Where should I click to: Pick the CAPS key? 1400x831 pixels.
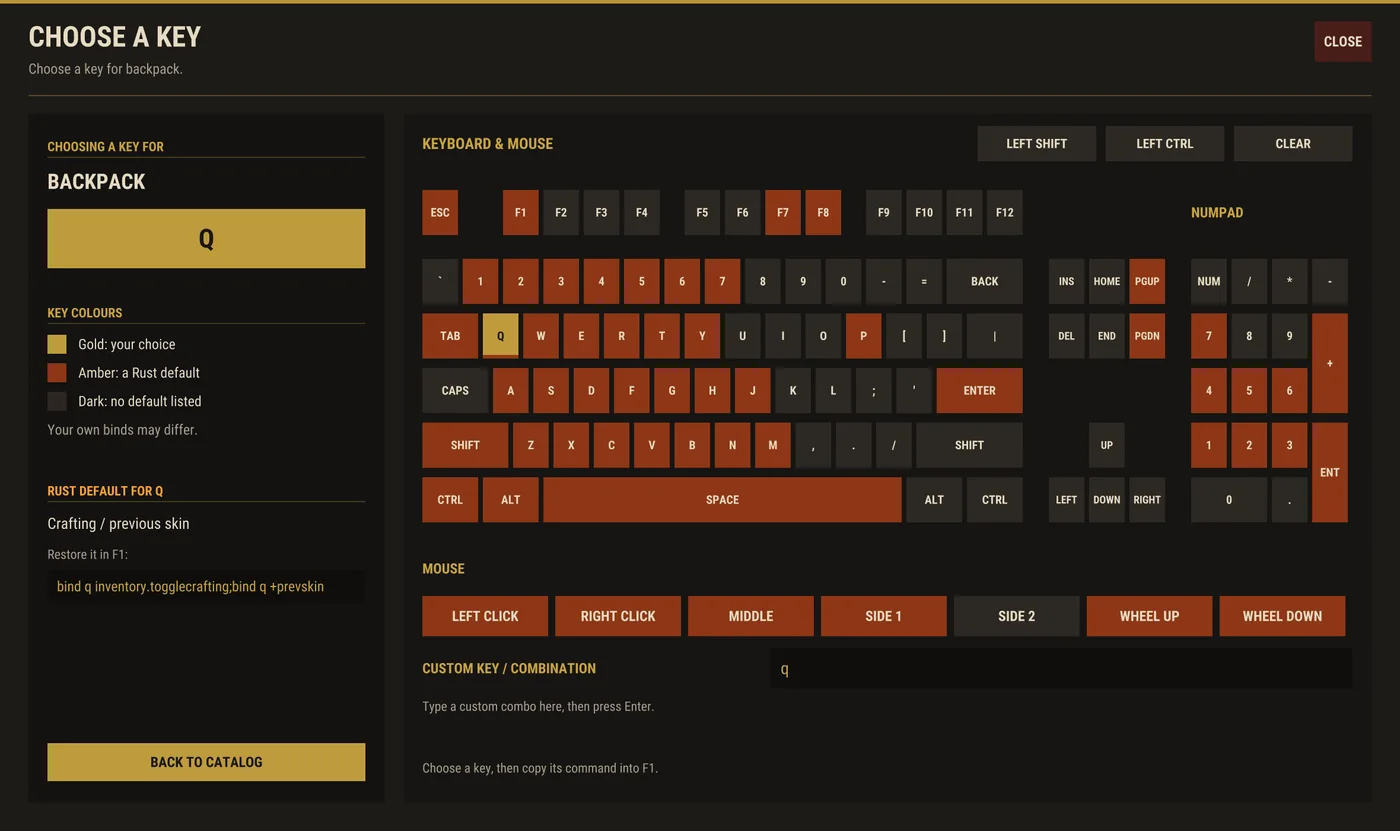click(455, 390)
